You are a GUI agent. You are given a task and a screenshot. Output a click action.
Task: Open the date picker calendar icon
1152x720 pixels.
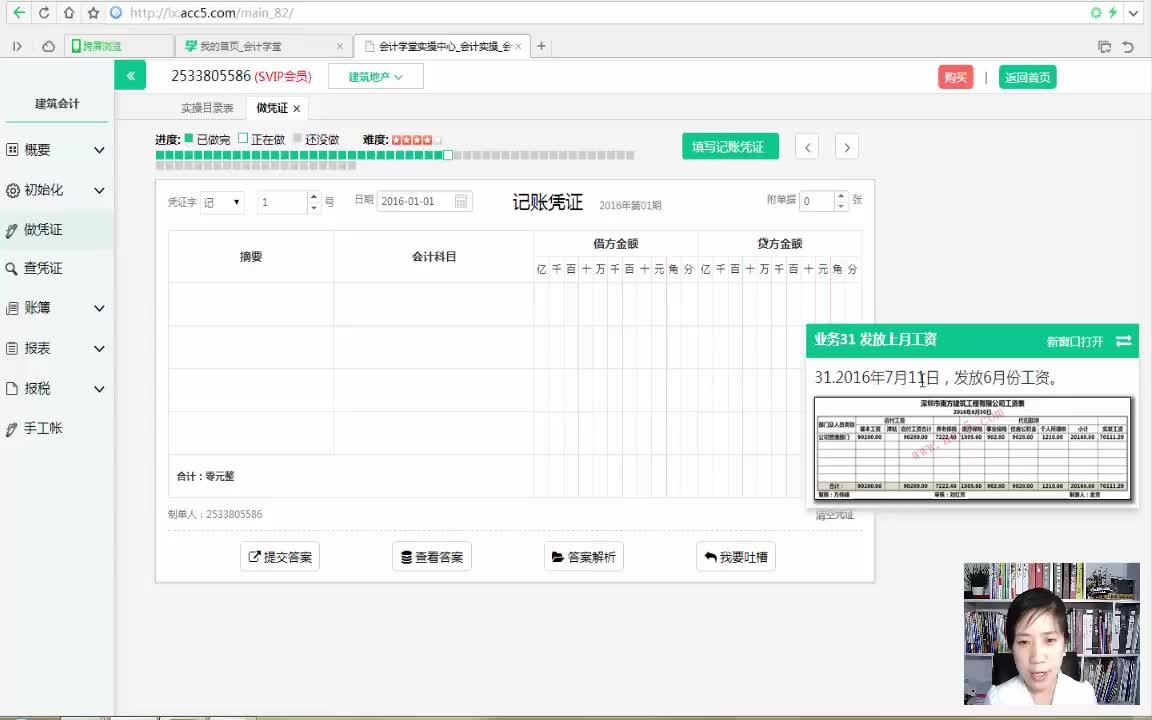coord(460,200)
